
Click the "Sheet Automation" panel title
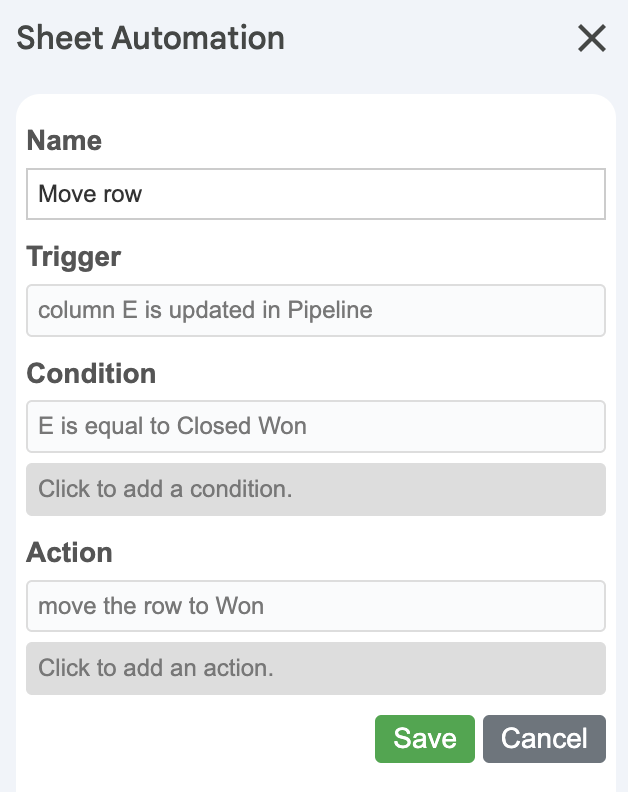[x=151, y=38]
